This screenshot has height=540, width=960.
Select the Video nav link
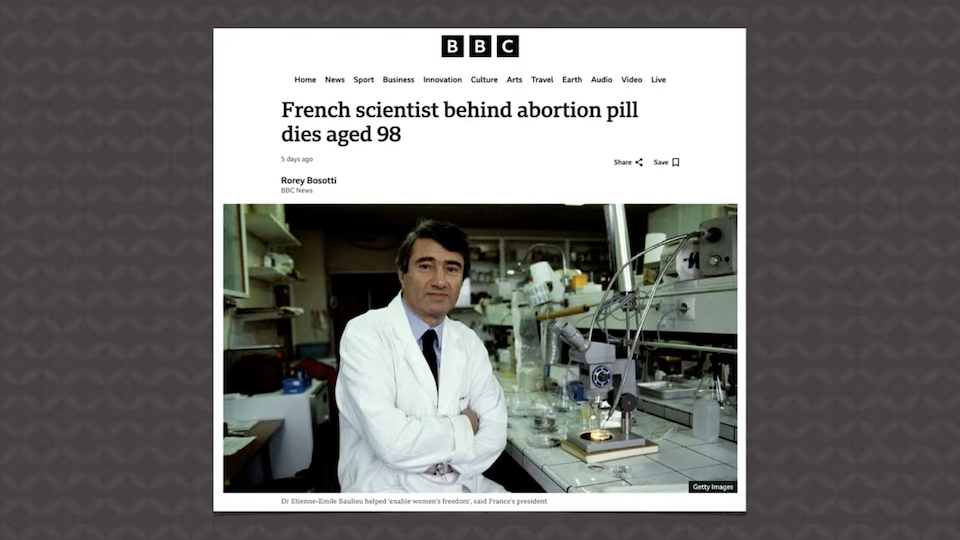pos(631,80)
